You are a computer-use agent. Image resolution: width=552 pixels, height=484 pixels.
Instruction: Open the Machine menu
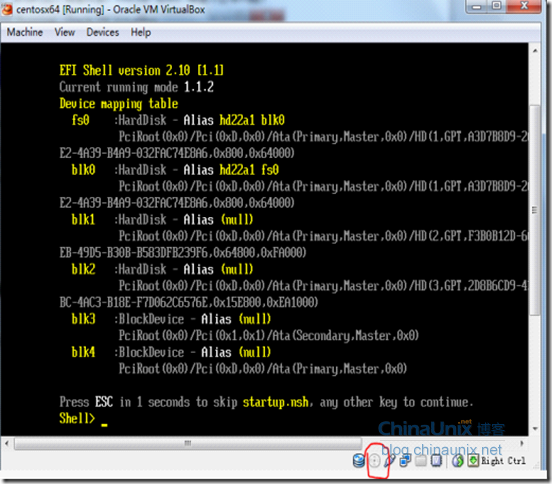point(25,32)
